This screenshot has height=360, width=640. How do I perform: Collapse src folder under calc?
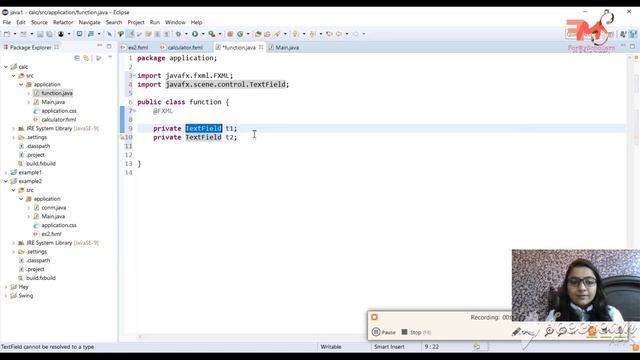point(13,76)
